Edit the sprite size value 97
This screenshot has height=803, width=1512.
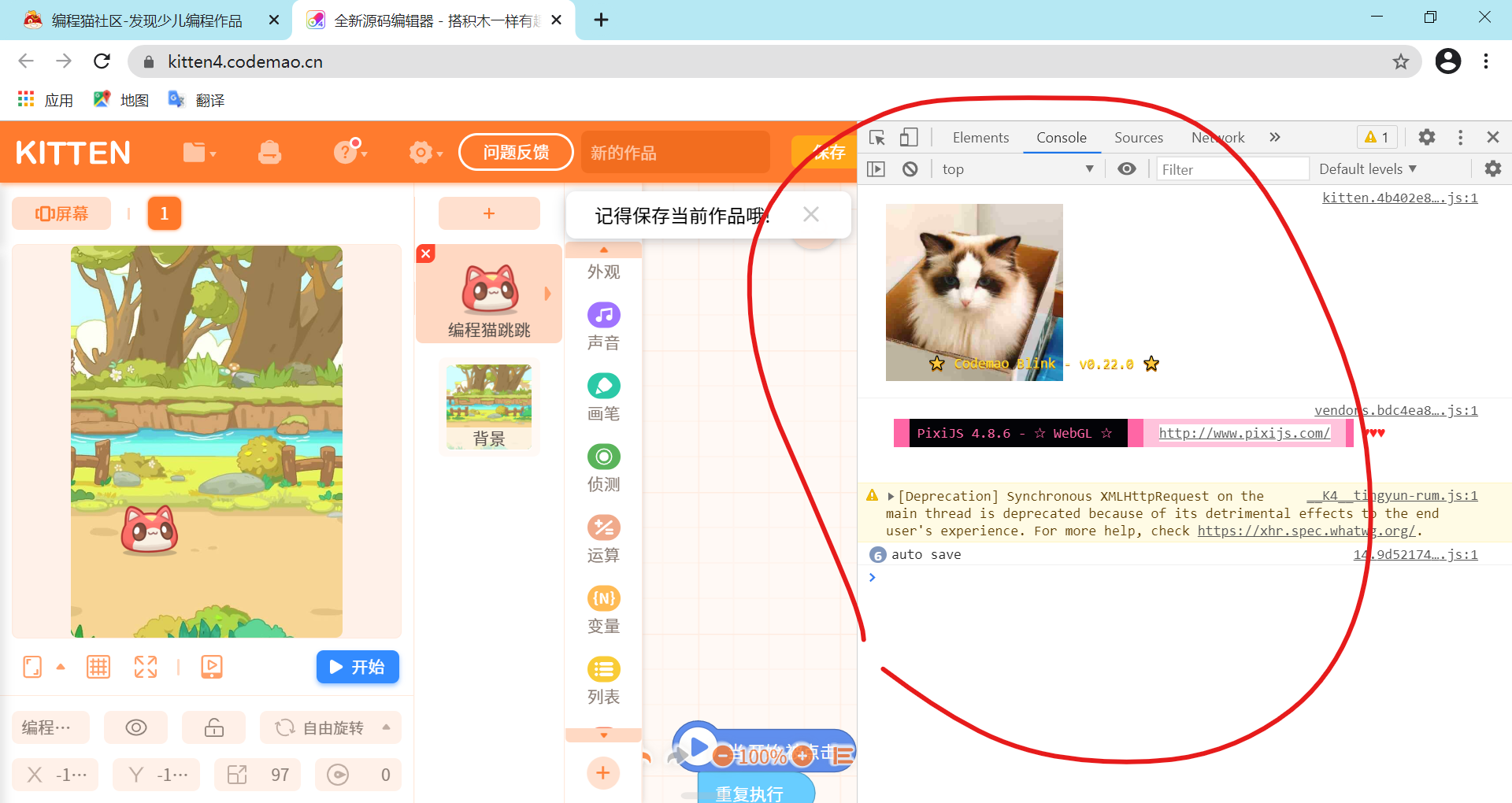258,775
